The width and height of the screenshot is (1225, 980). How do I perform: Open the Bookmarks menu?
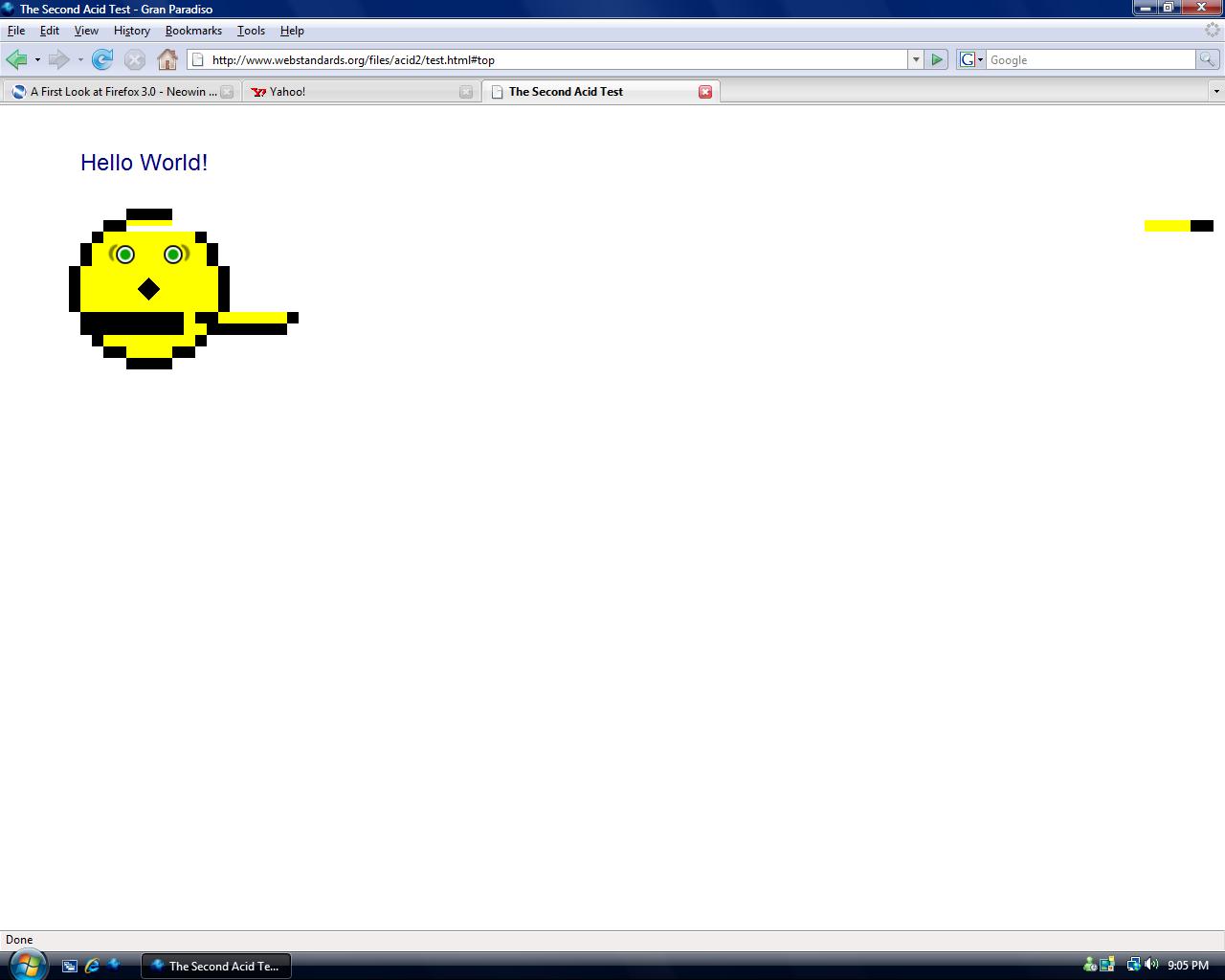[x=193, y=31]
